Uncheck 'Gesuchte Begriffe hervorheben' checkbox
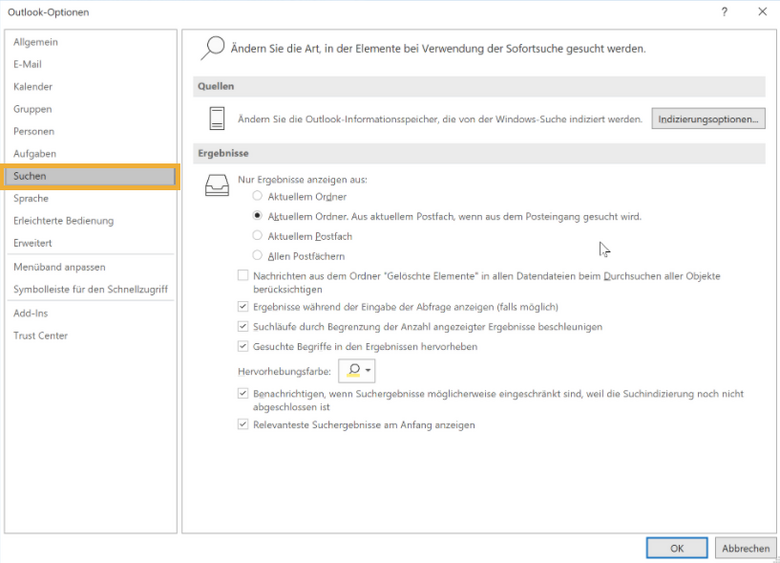 [x=243, y=347]
